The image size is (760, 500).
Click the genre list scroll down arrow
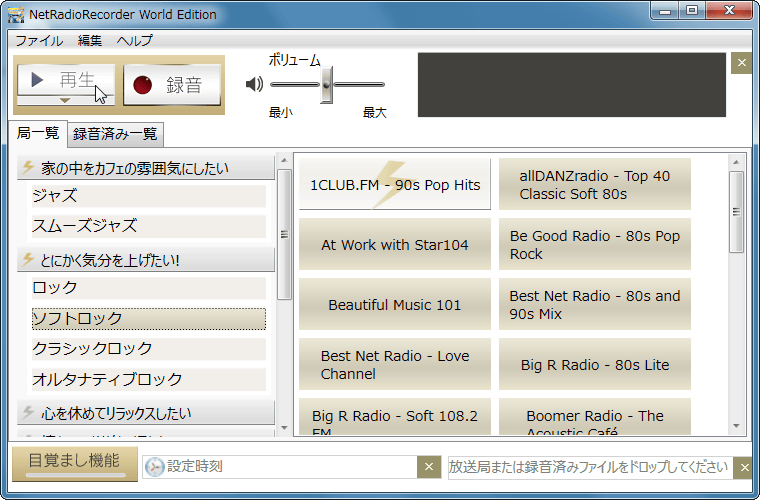(x=285, y=428)
